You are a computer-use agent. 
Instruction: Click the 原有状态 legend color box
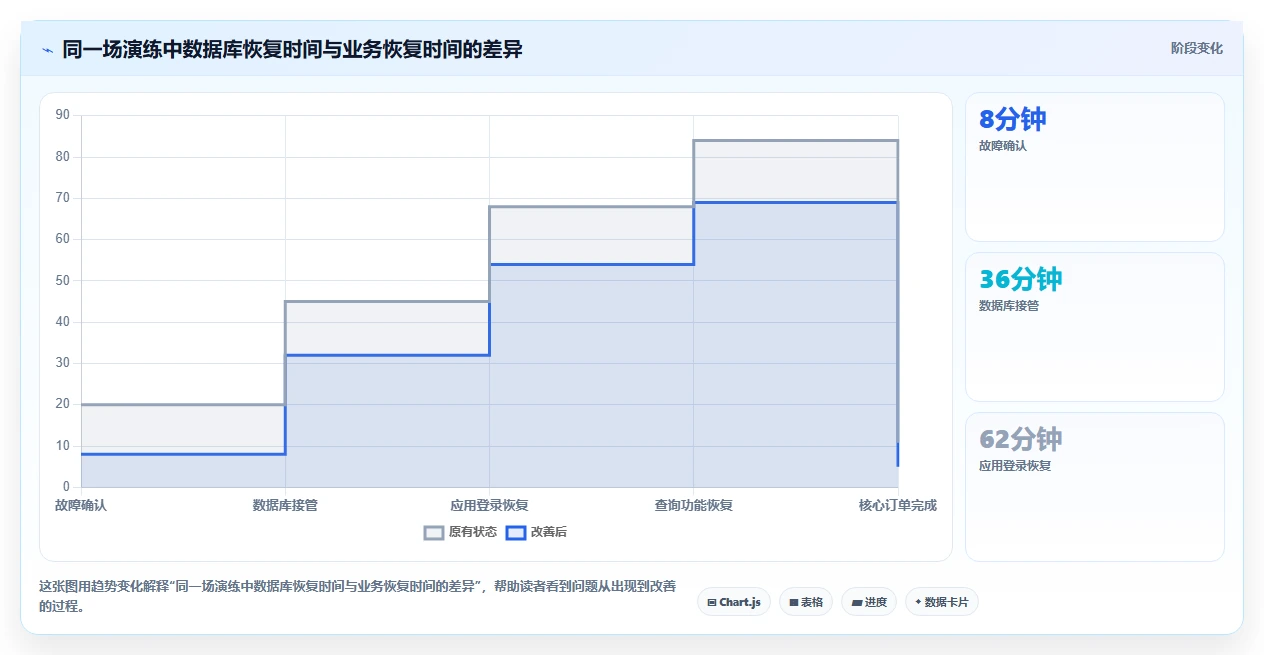(x=434, y=532)
